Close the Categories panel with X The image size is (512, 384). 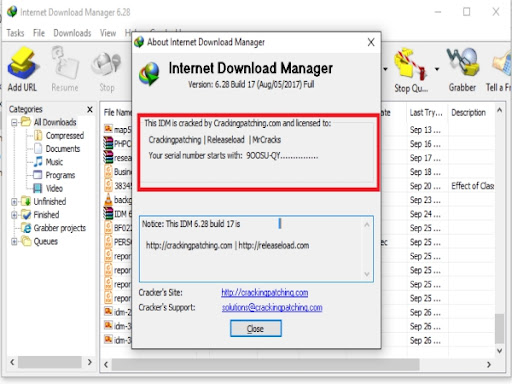90,109
